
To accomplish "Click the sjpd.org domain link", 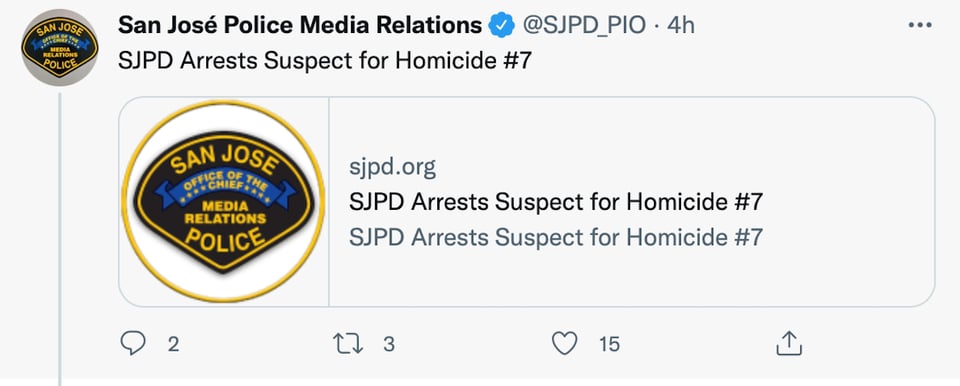I will (x=392, y=167).
